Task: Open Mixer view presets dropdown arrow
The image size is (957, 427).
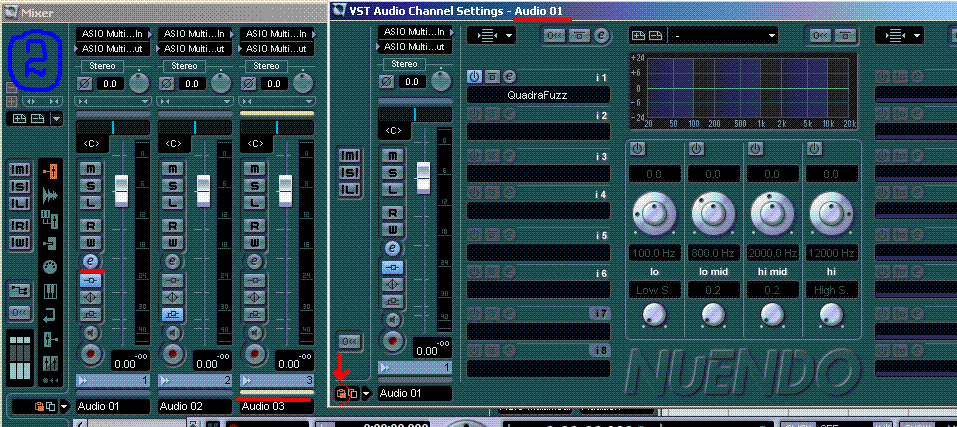Action: pos(56,118)
